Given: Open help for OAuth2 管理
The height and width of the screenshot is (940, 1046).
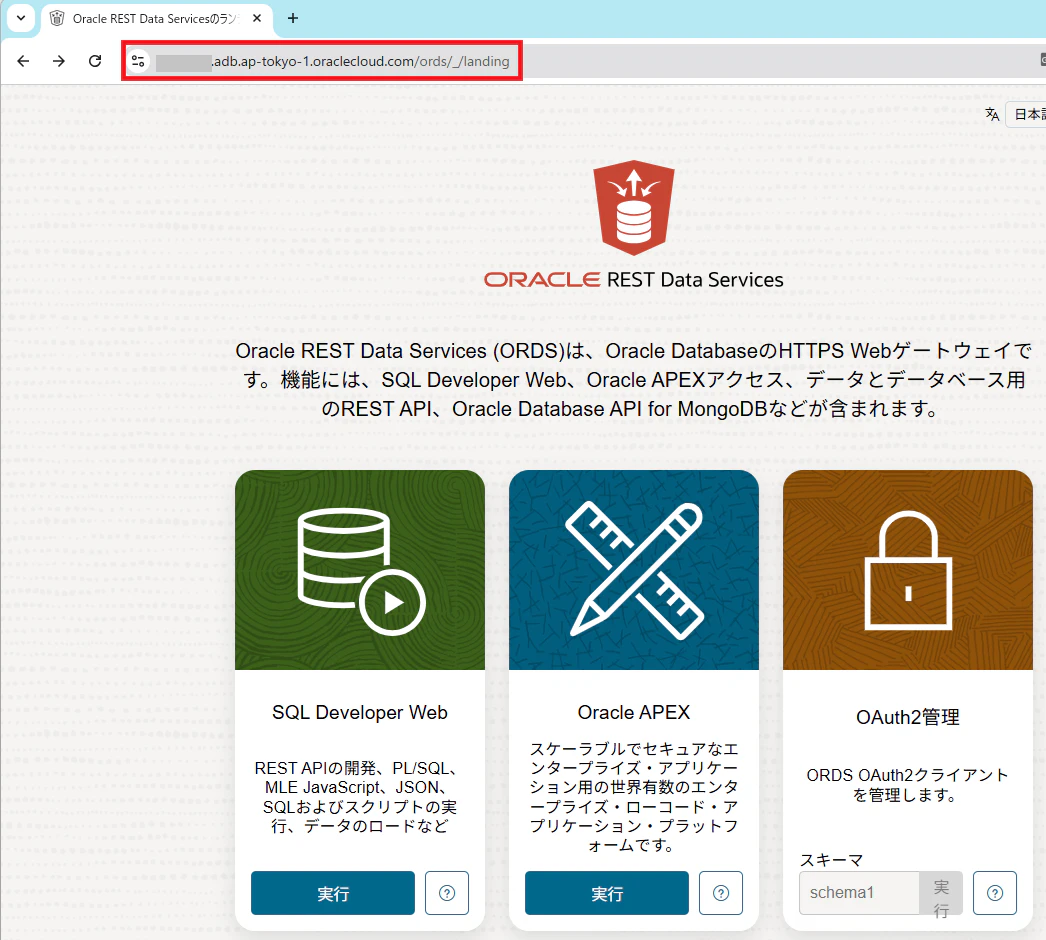Looking at the screenshot, I should coord(995,893).
